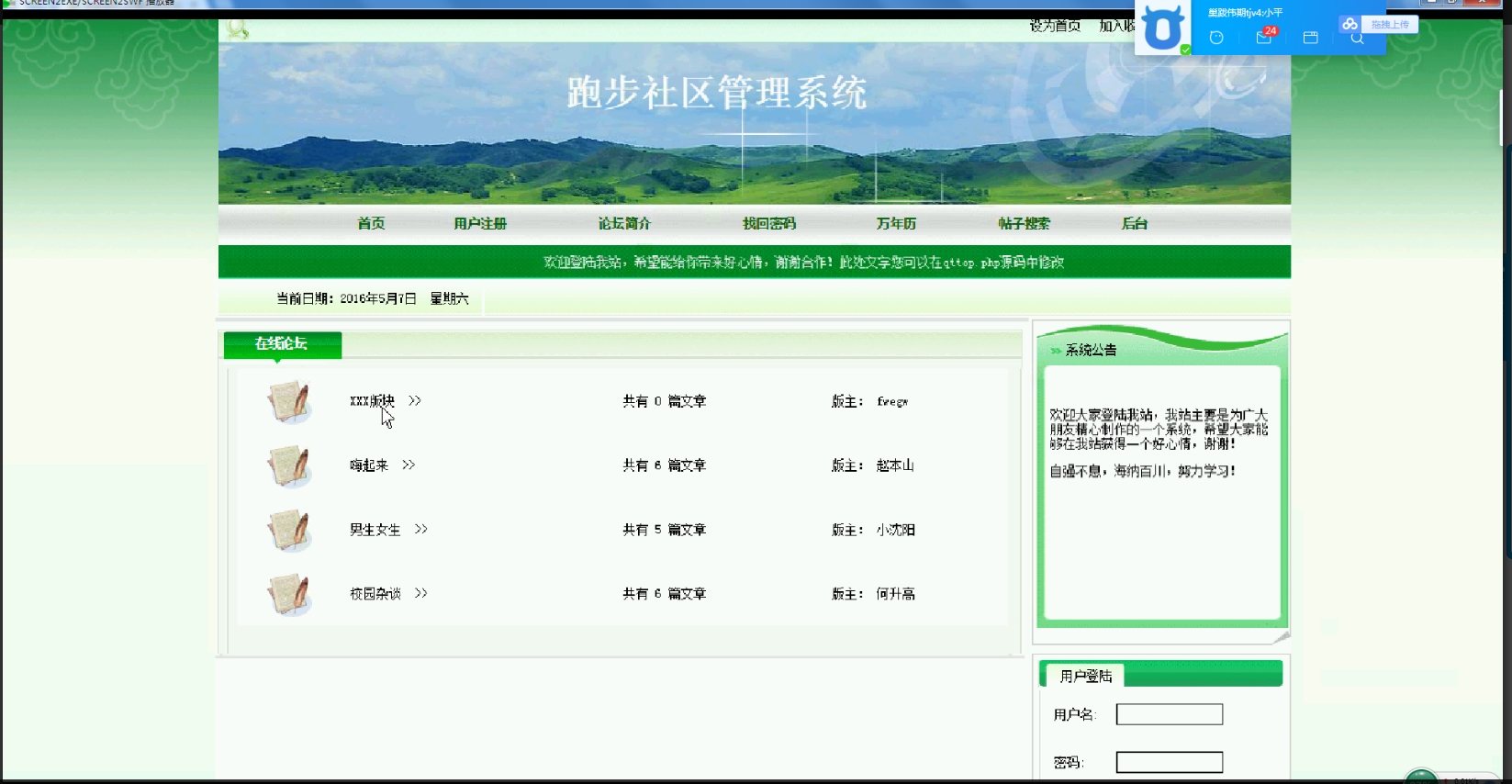The width and height of the screenshot is (1512, 784).
Task: Click the blue bull avatar icon
Action: pyautogui.click(x=1162, y=28)
